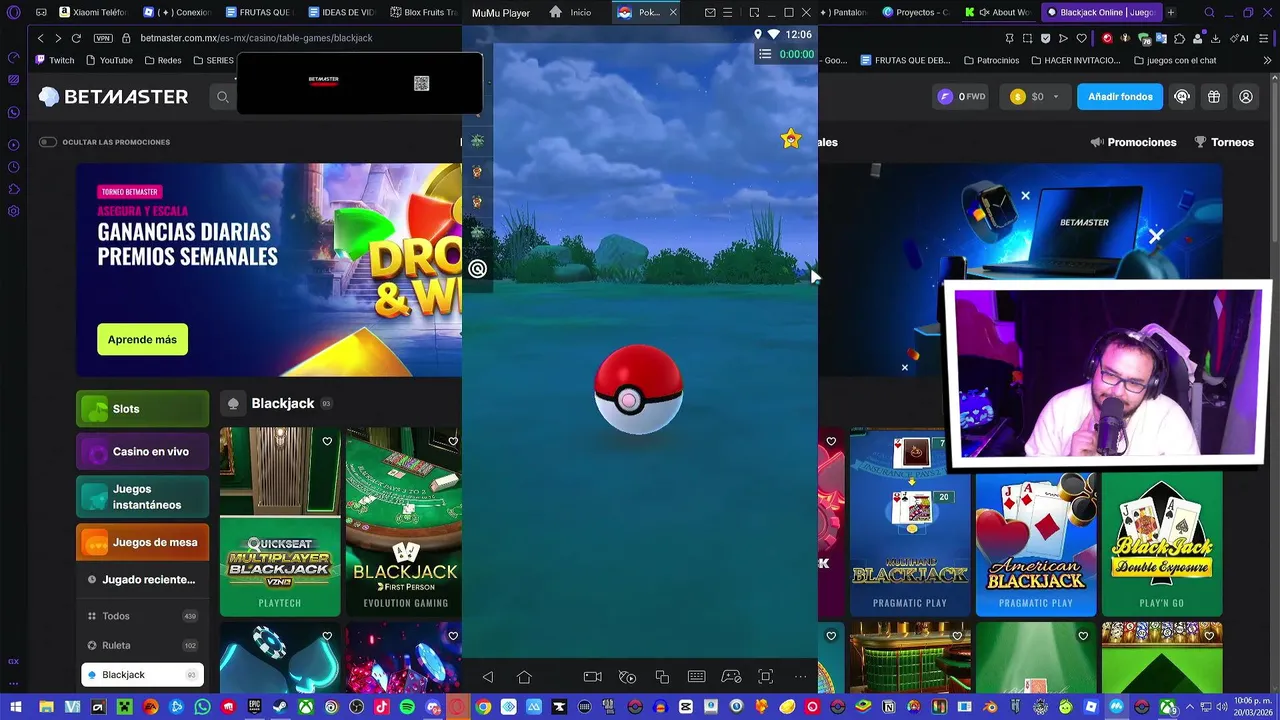
Task: Toggle MuMu fullscreen icon
Action: [766, 677]
